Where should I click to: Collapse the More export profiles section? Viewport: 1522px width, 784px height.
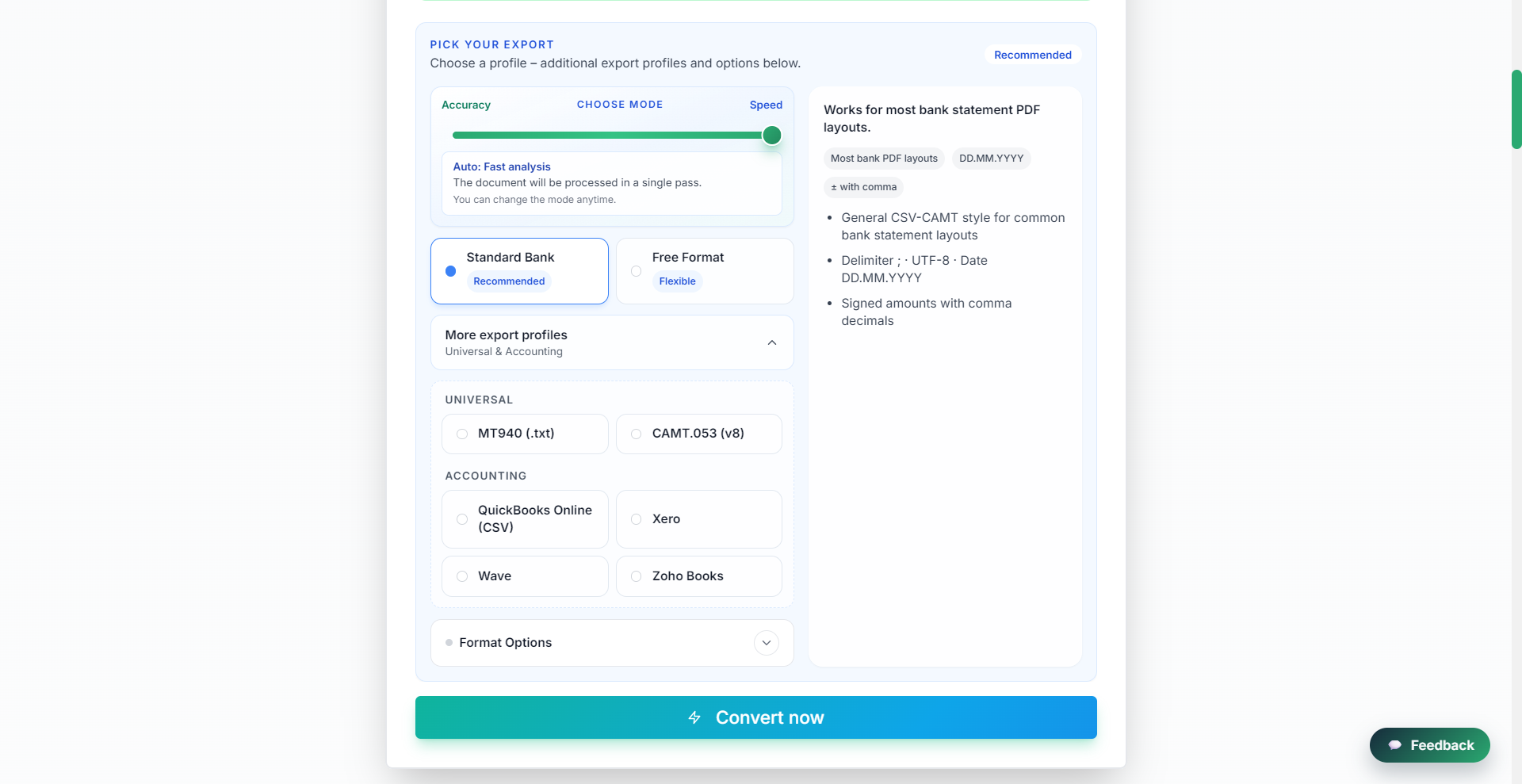pos(612,342)
